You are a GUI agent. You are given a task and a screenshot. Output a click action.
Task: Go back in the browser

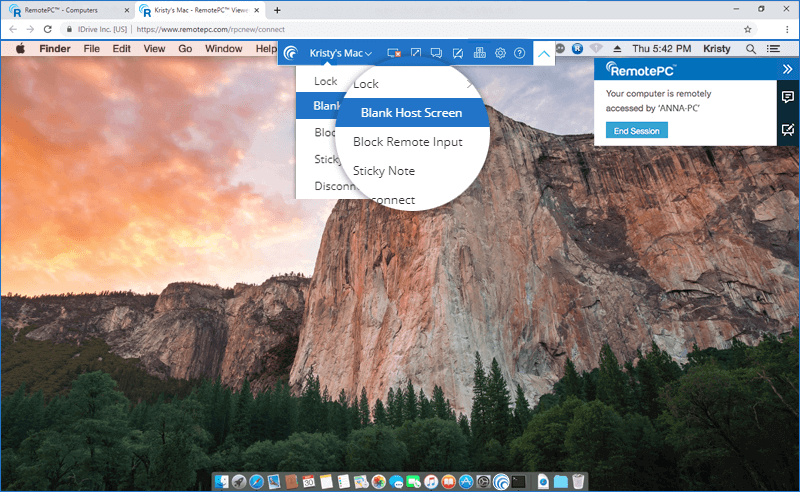pyautogui.click(x=13, y=30)
